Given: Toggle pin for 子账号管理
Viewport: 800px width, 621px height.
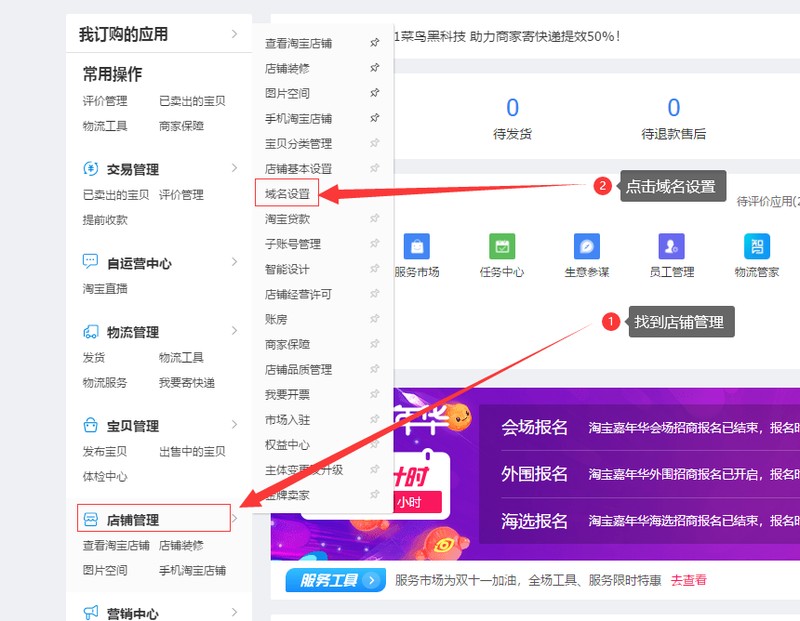Looking at the screenshot, I should (x=375, y=243).
